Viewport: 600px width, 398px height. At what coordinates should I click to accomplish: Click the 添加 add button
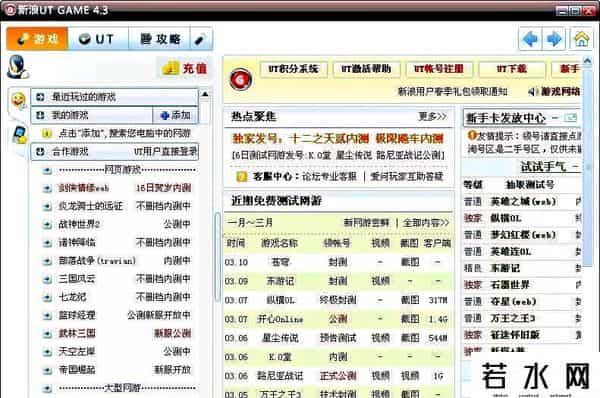click(x=175, y=115)
